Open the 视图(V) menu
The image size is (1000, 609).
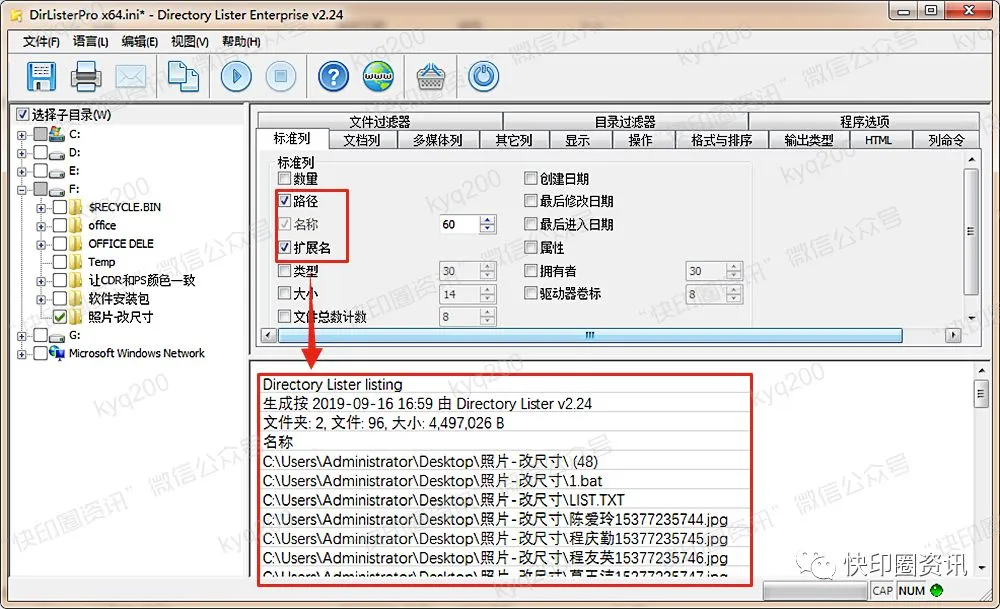click(189, 41)
